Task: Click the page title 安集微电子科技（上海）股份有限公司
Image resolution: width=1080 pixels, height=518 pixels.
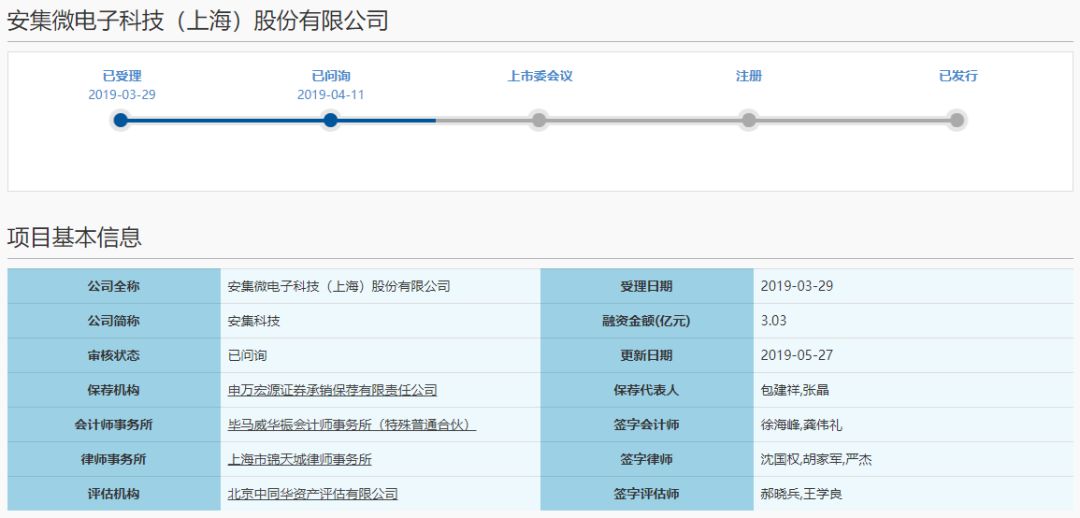Action: click(198, 21)
